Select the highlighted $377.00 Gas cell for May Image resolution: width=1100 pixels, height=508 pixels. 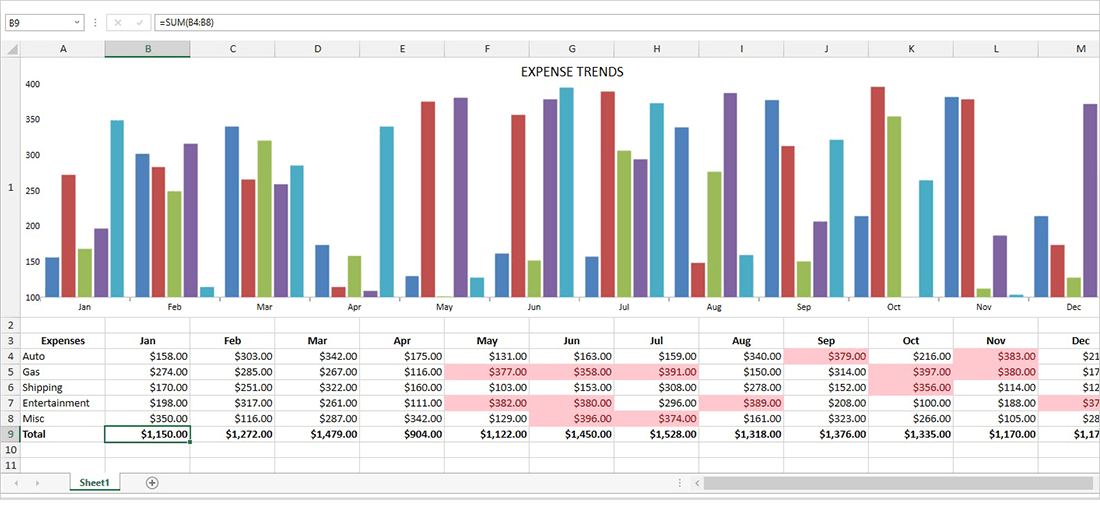click(486, 372)
